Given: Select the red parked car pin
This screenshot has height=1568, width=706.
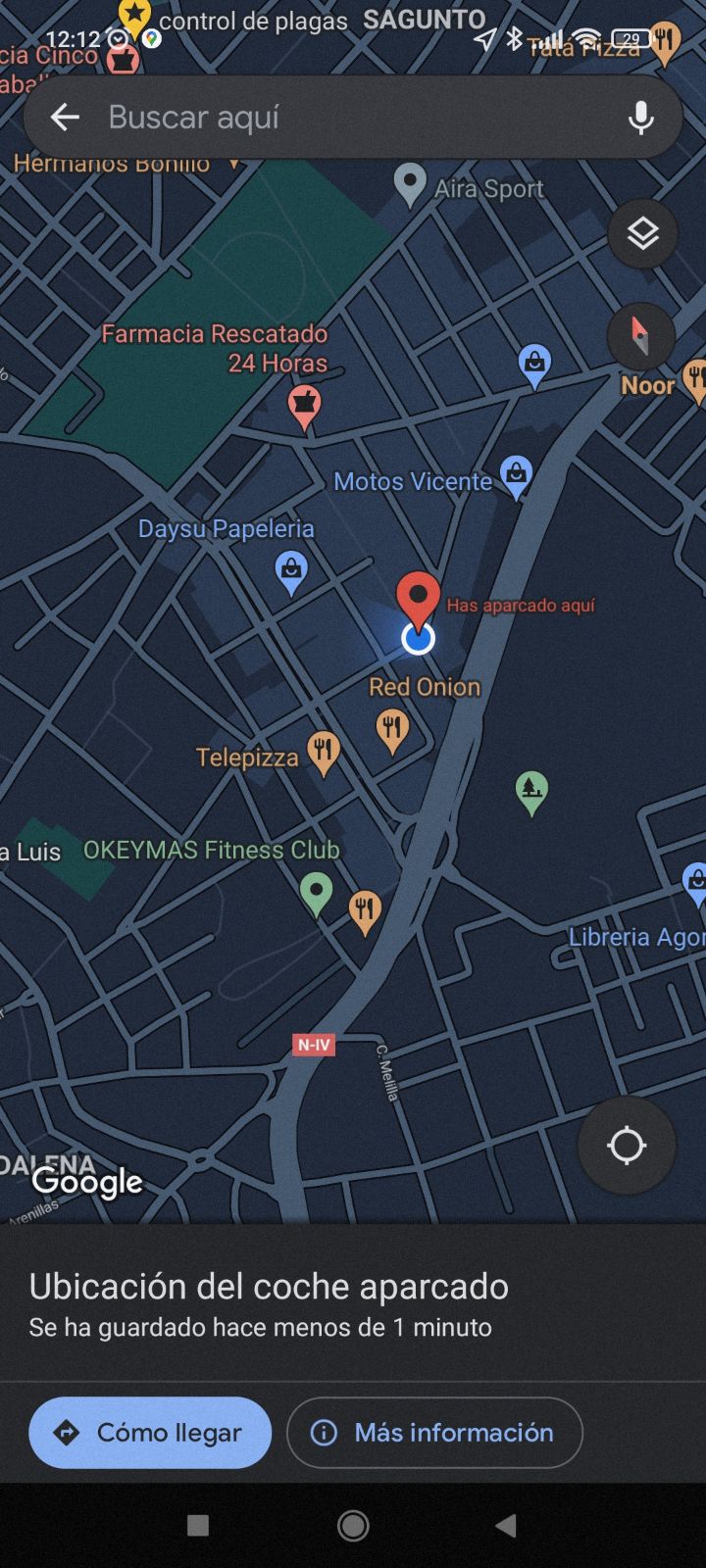Looking at the screenshot, I should click(x=418, y=600).
